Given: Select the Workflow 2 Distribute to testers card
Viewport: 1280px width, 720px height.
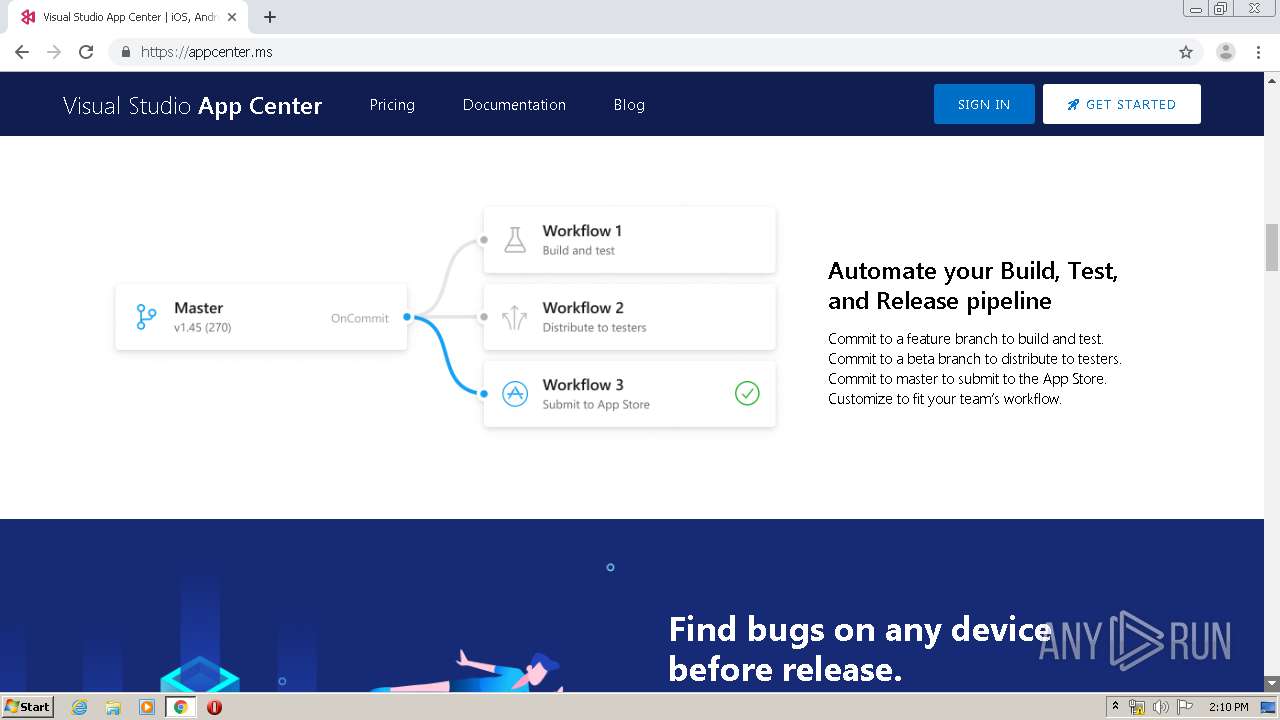Looking at the screenshot, I should coord(629,317).
